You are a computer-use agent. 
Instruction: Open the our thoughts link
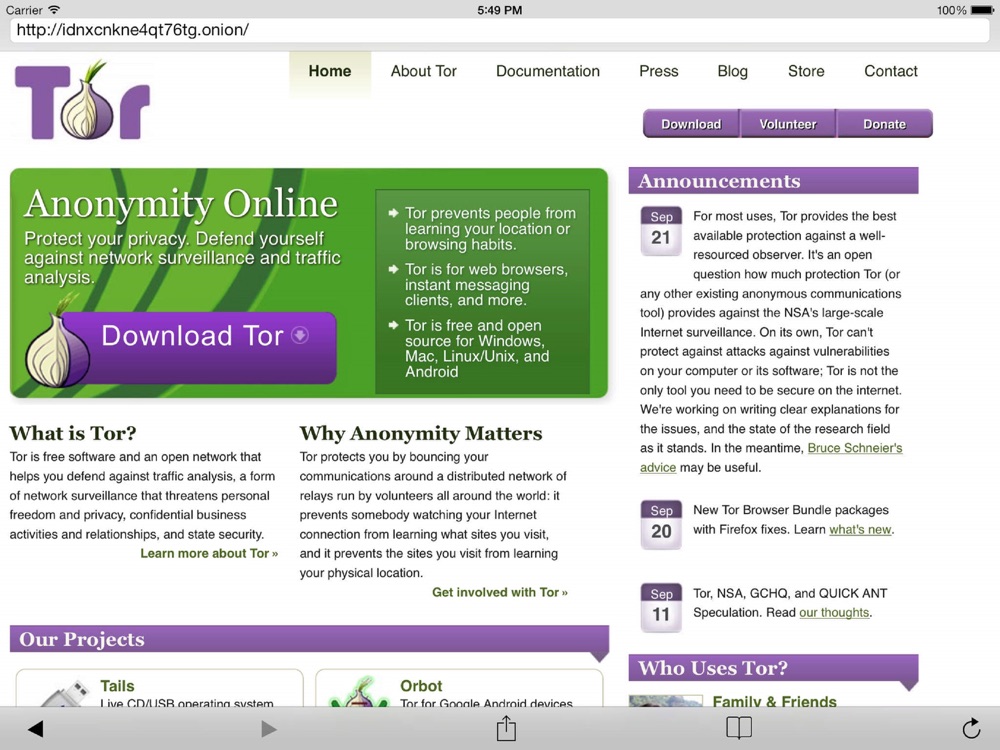coord(834,613)
